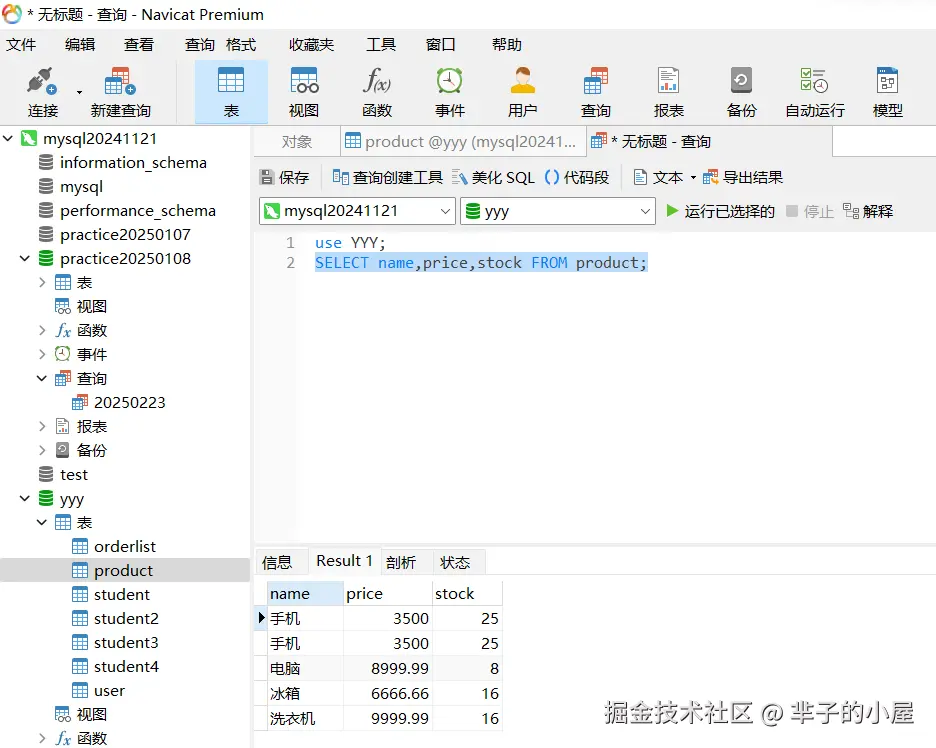Select the practice20250107 database
The height and width of the screenshot is (748, 936).
[x=125, y=235]
